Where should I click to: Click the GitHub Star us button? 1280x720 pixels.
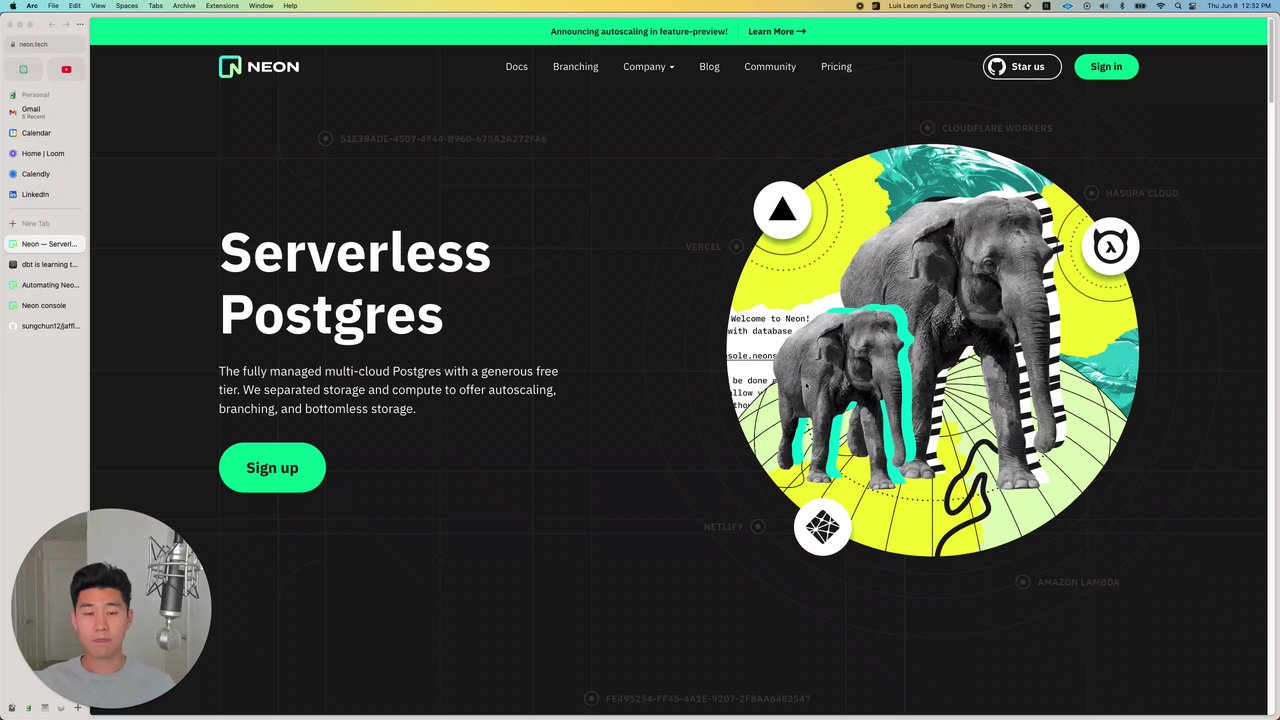click(1021, 67)
